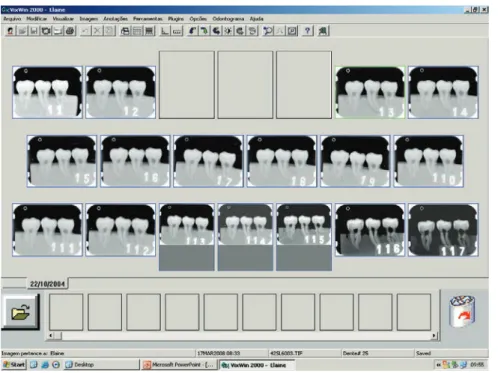Select radiograph thumbnail numbered 110
The height and width of the screenshot is (373, 498).
click(x=429, y=161)
